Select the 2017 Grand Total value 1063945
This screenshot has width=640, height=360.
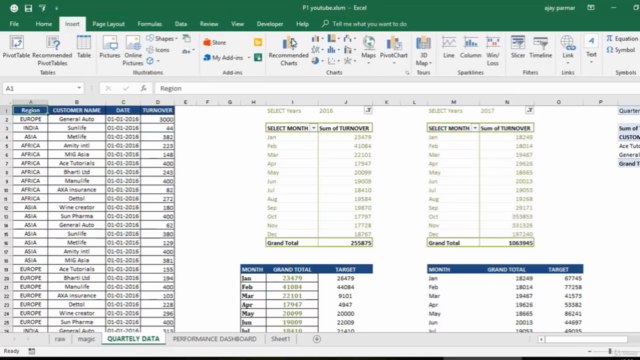(x=507, y=243)
